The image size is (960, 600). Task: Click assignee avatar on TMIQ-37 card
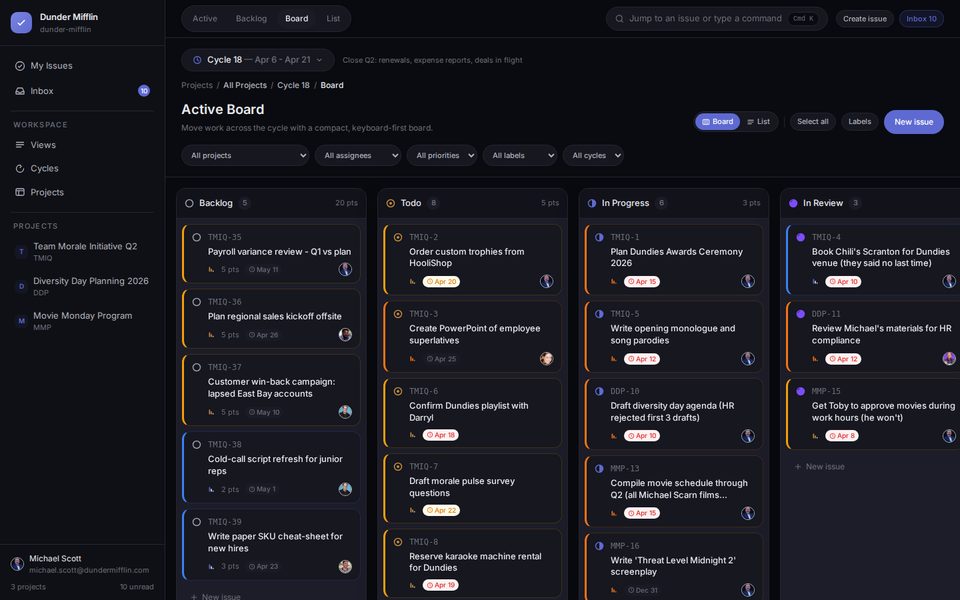coord(345,412)
